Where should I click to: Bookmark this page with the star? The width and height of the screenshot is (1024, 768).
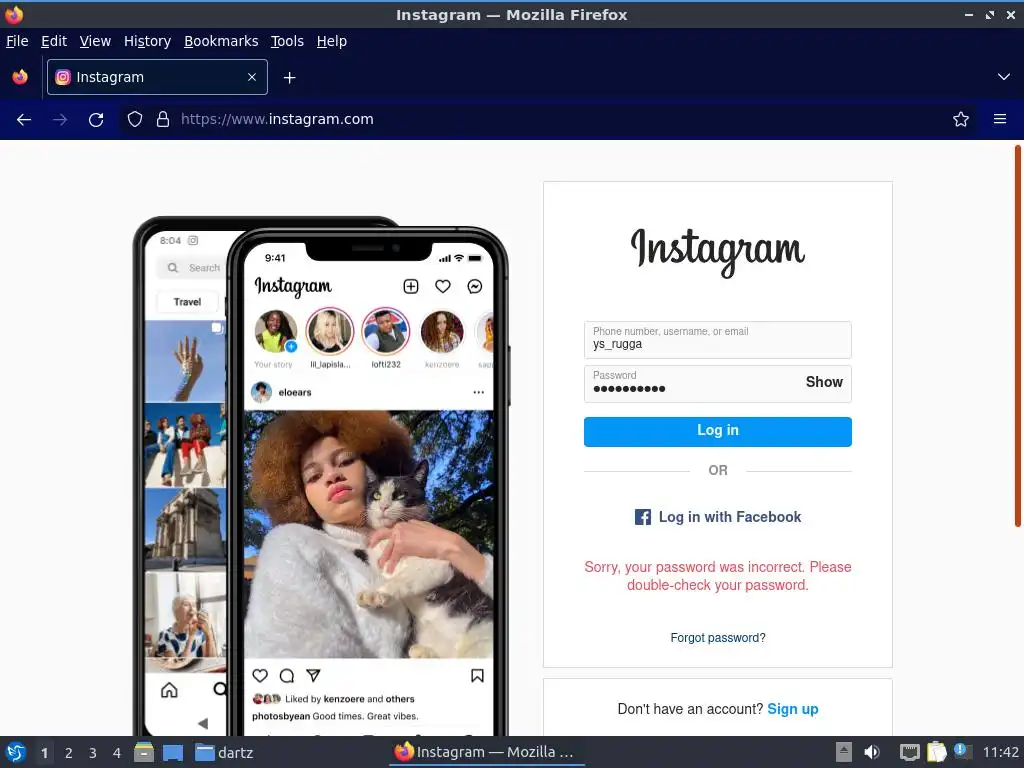tap(961, 119)
